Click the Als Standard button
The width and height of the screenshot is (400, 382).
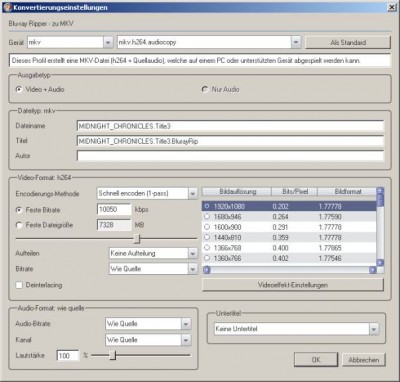[348, 42]
